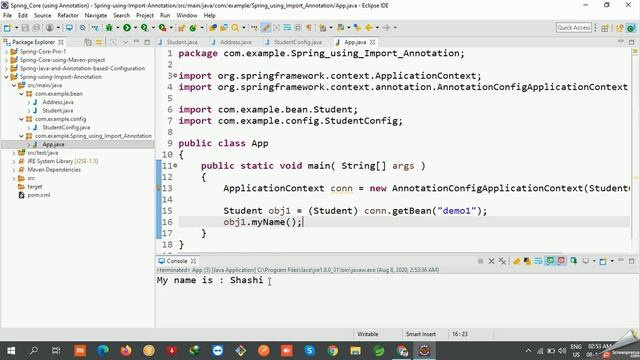Open the File menu
Viewport: 640px width, 360px height.
[7, 16]
